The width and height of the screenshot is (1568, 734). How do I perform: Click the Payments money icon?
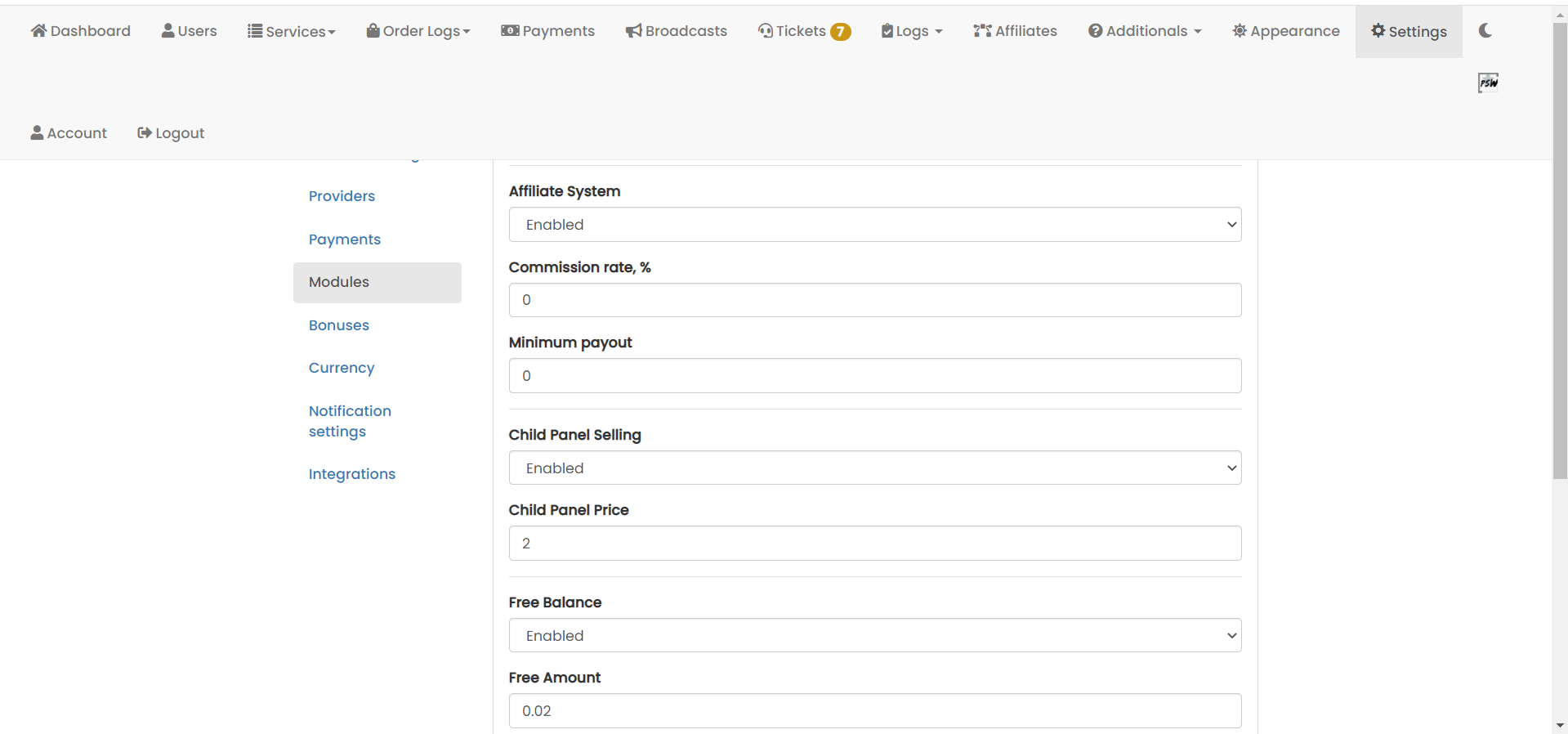pyautogui.click(x=510, y=30)
